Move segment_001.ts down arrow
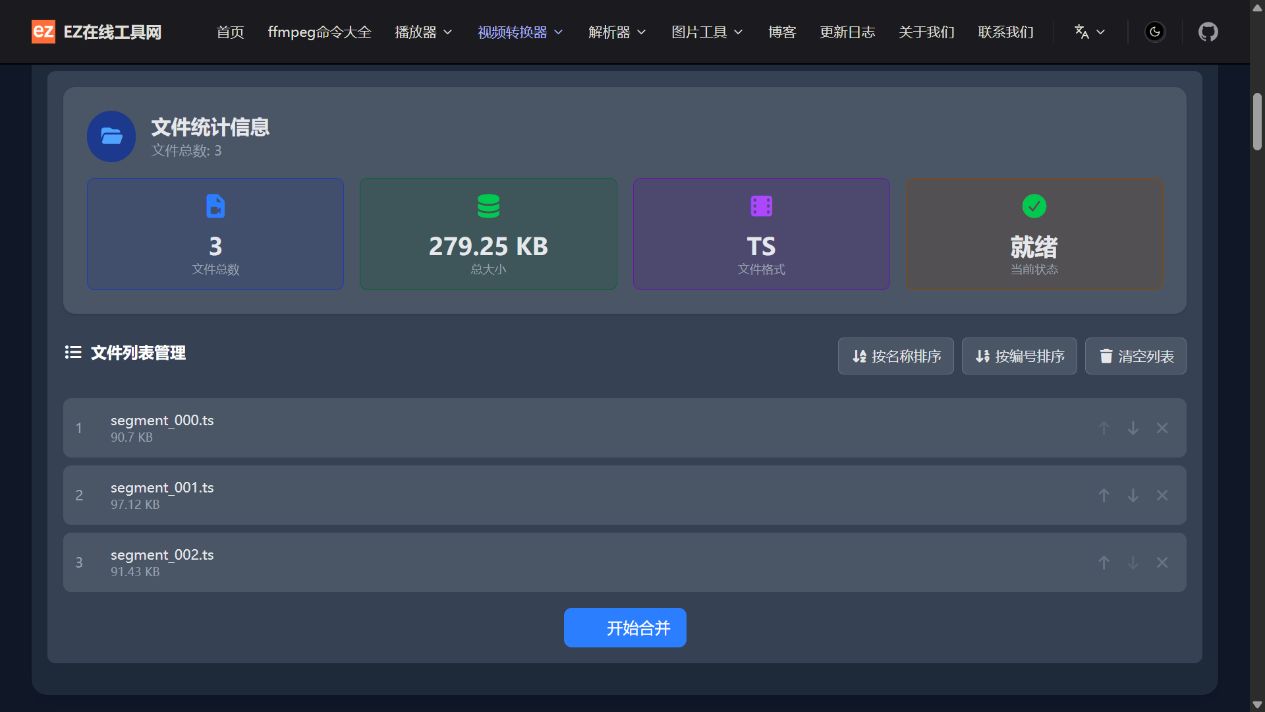Image resolution: width=1265 pixels, height=712 pixels. pos(1133,495)
